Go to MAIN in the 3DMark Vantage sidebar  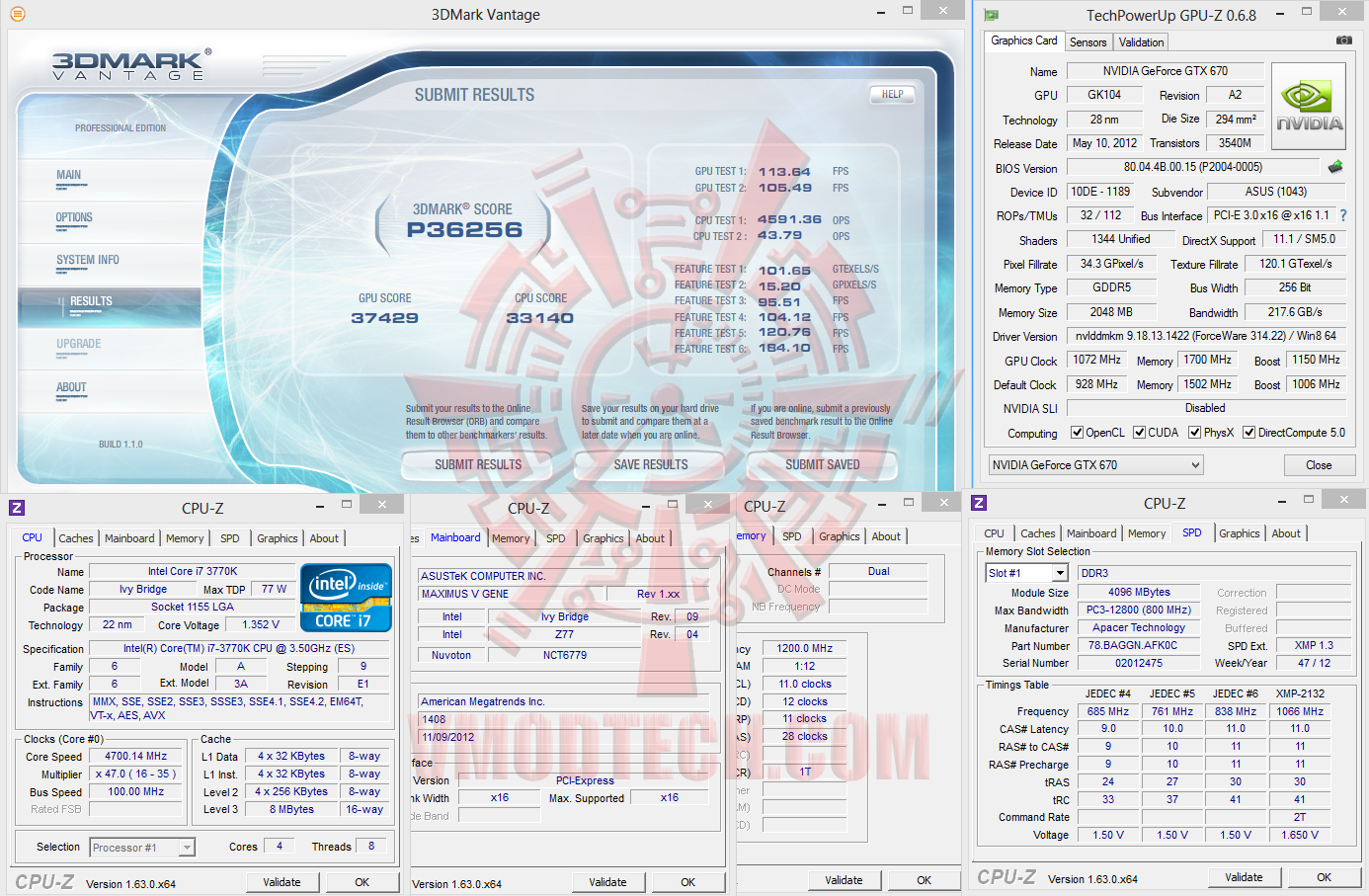(69, 176)
